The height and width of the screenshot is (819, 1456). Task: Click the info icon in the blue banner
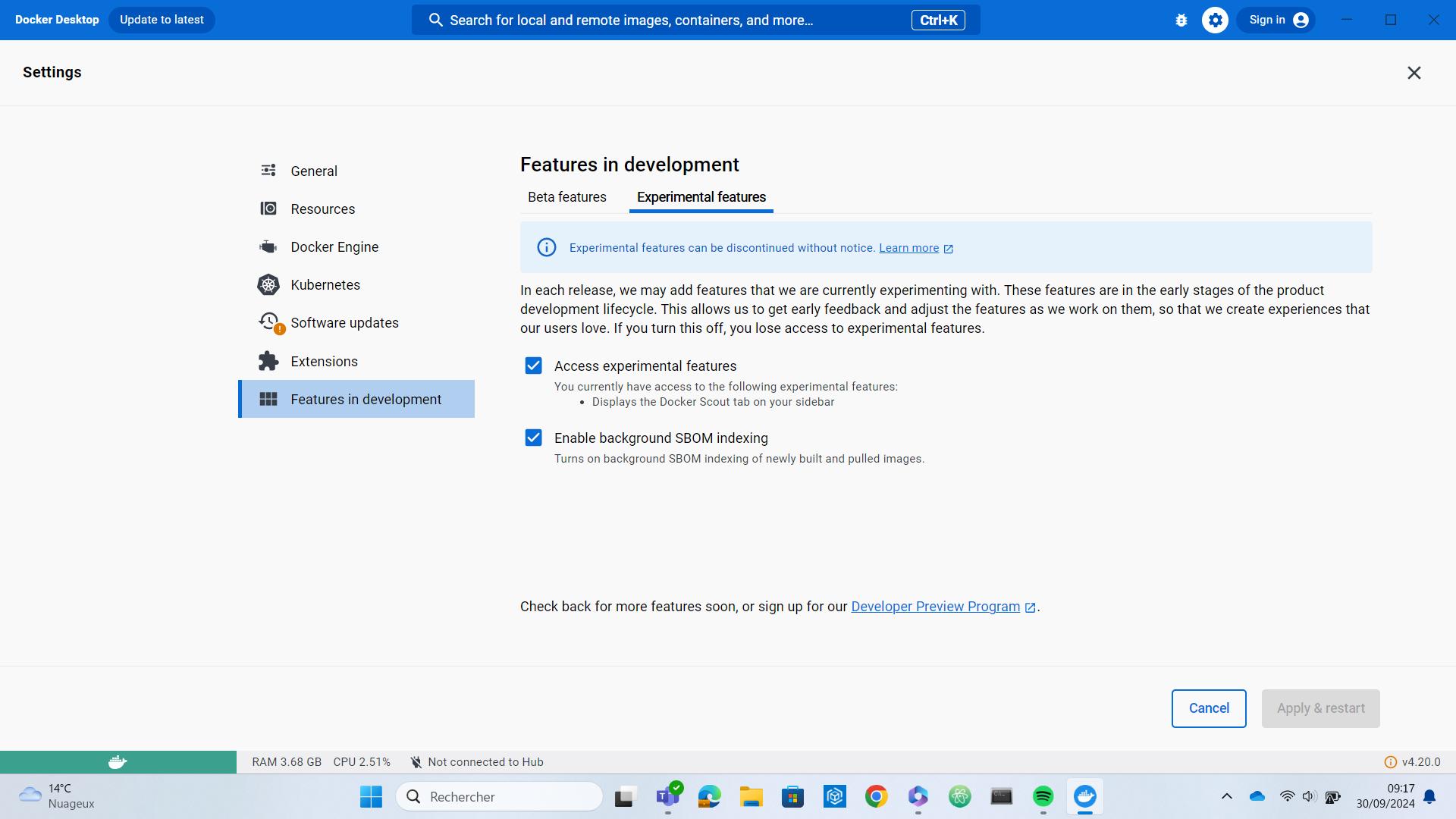(546, 247)
